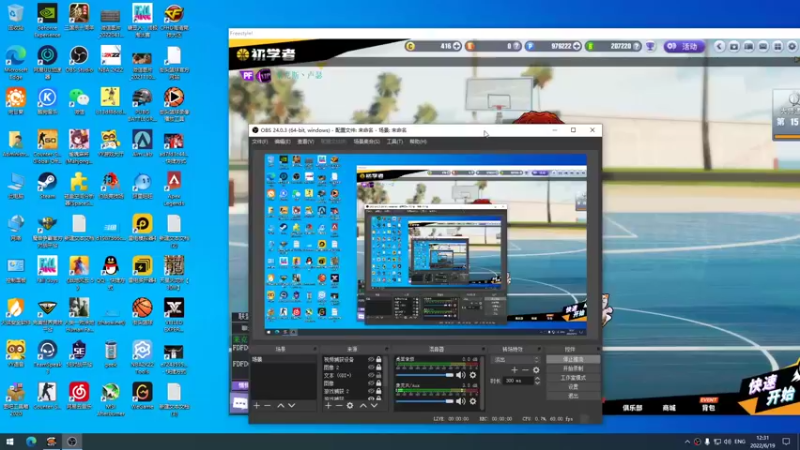Image resolution: width=800 pixels, height=450 pixels.
Task: Increase transition duration with the up stepper
Action: [x=537, y=379]
